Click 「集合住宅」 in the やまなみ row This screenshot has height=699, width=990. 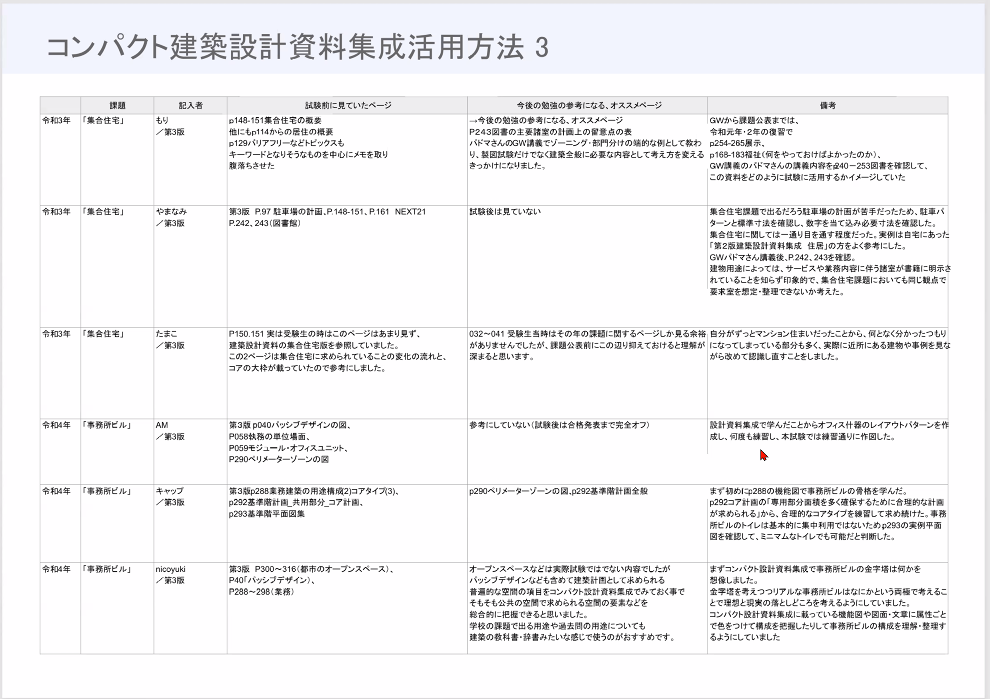[x=103, y=212]
